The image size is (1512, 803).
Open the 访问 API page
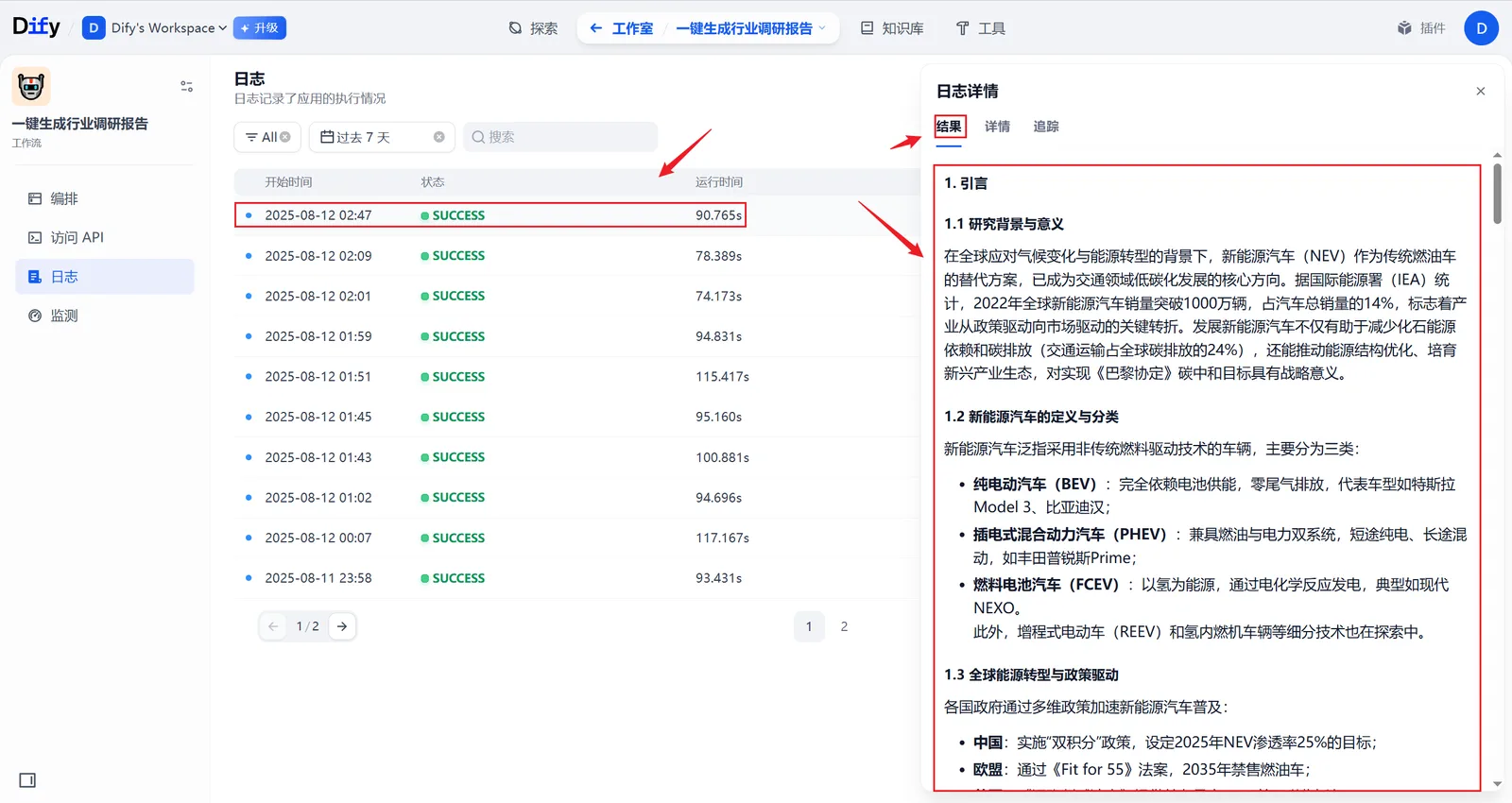tap(105, 237)
